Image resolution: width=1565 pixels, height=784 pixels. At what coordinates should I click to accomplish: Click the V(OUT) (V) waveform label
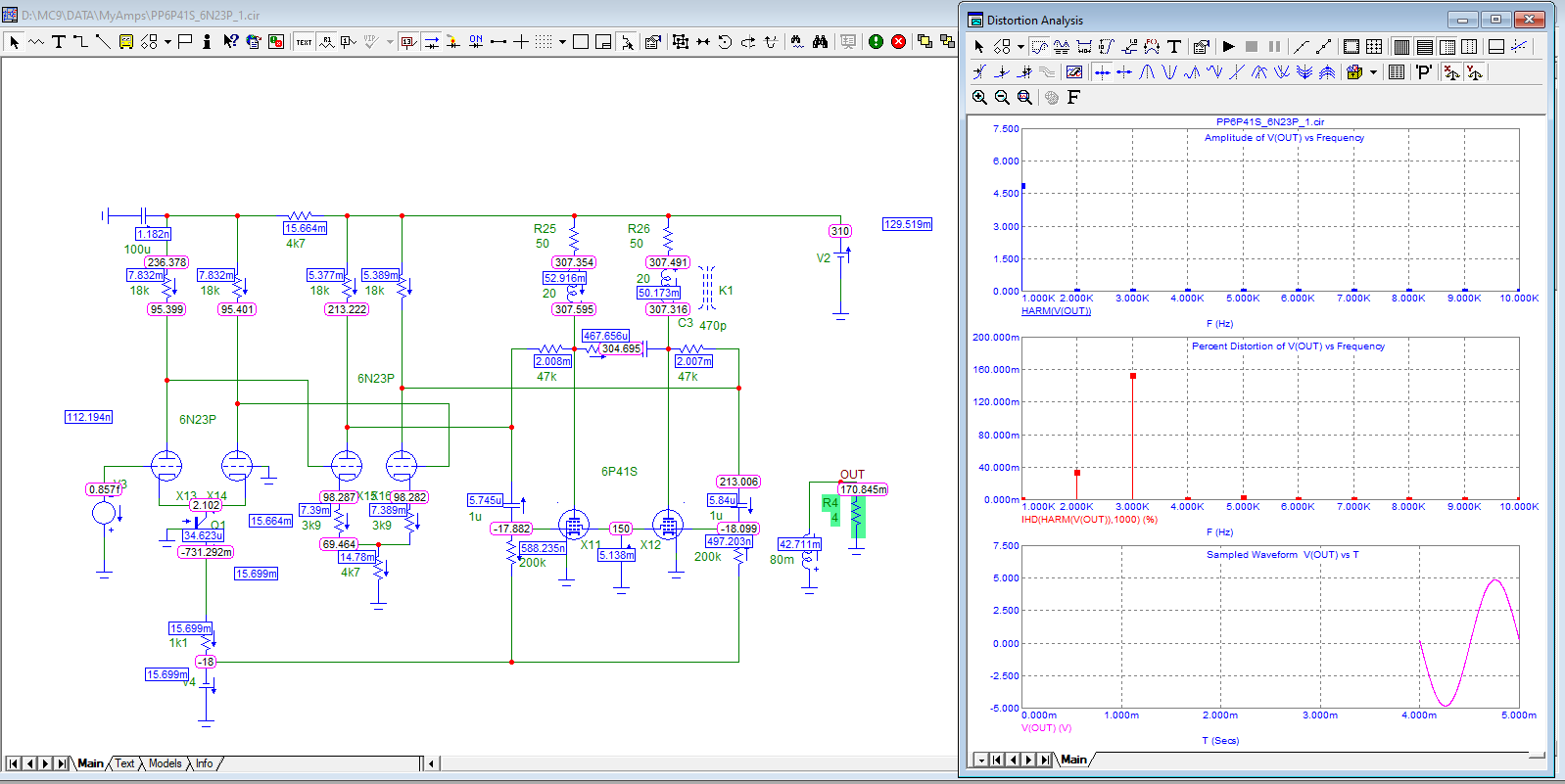coord(1046,728)
